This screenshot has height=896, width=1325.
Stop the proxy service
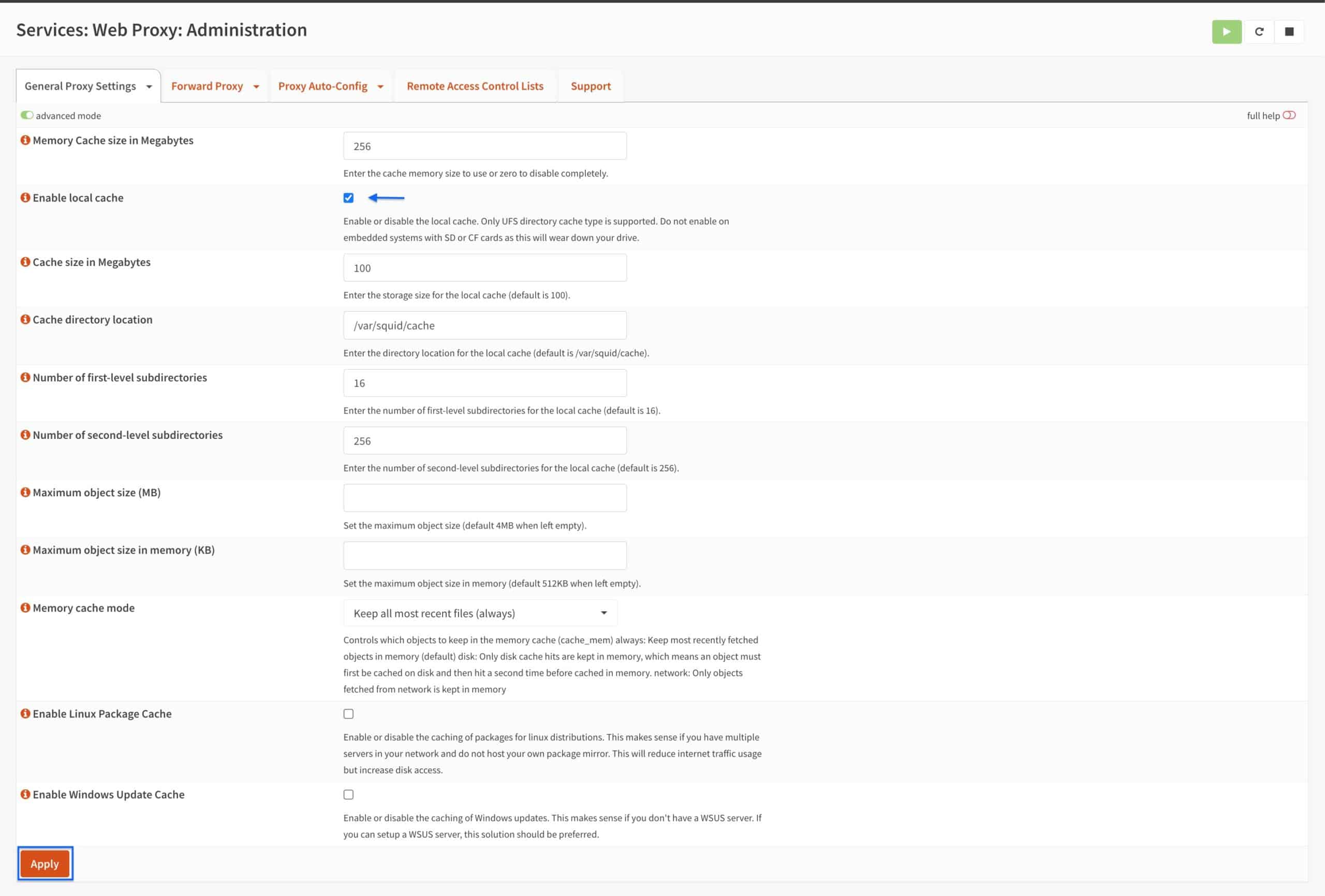click(1290, 32)
